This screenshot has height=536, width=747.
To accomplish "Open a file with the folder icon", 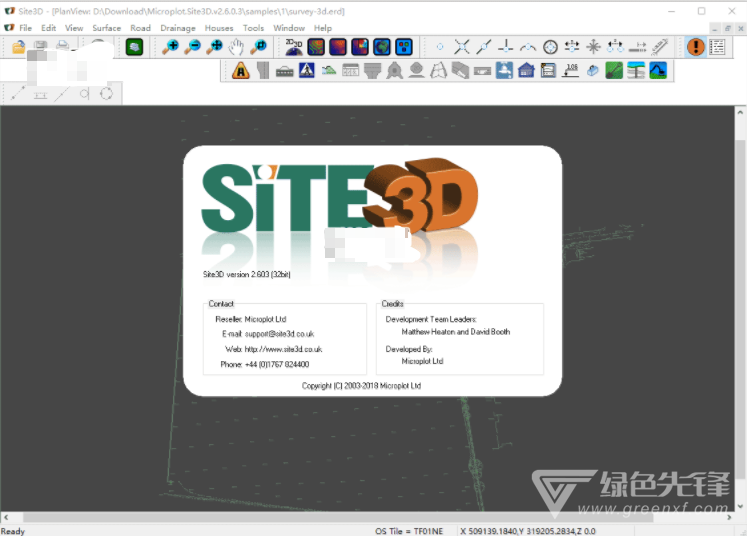I will (x=19, y=47).
